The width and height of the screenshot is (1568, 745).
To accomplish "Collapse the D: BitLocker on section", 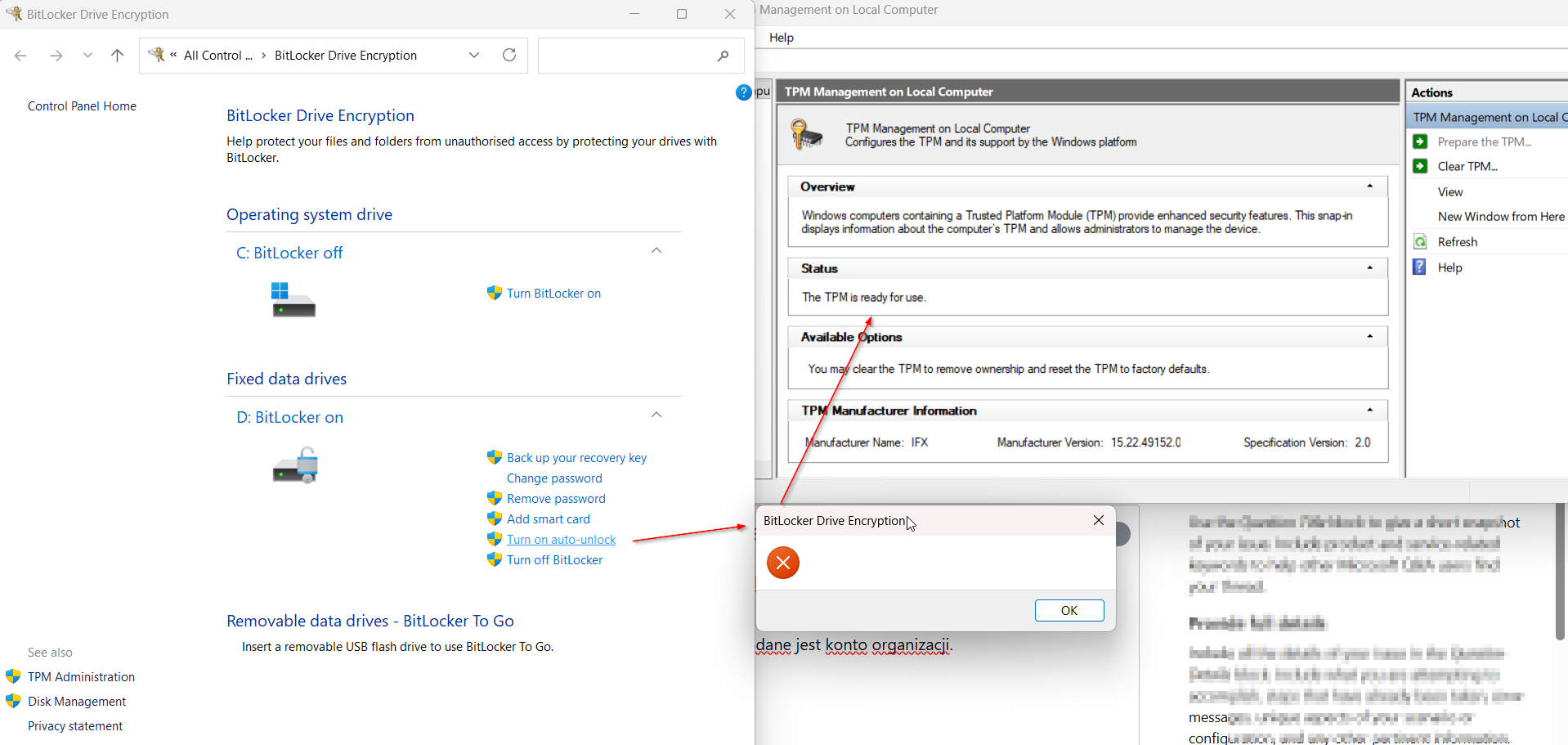I will click(656, 415).
